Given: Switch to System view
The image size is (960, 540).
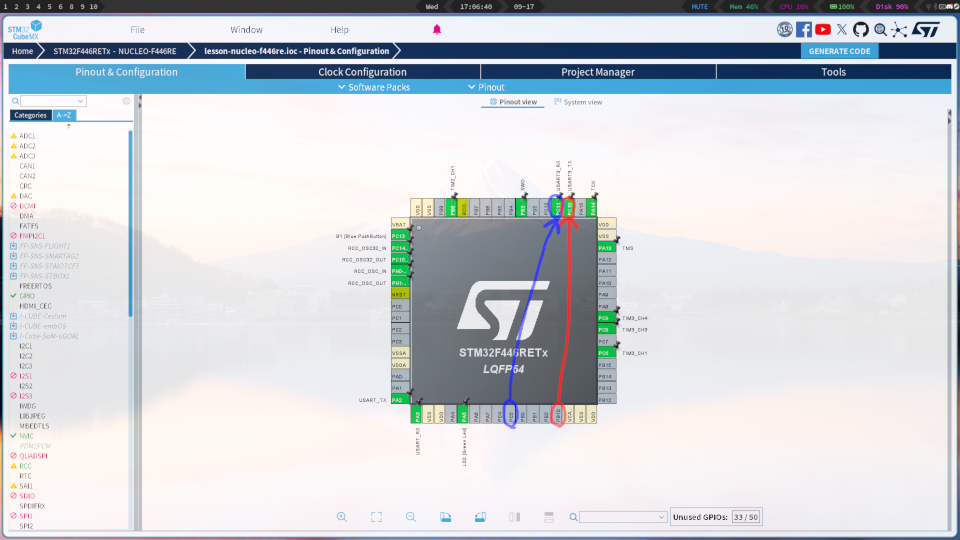Looking at the screenshot, I should (578, 102).
